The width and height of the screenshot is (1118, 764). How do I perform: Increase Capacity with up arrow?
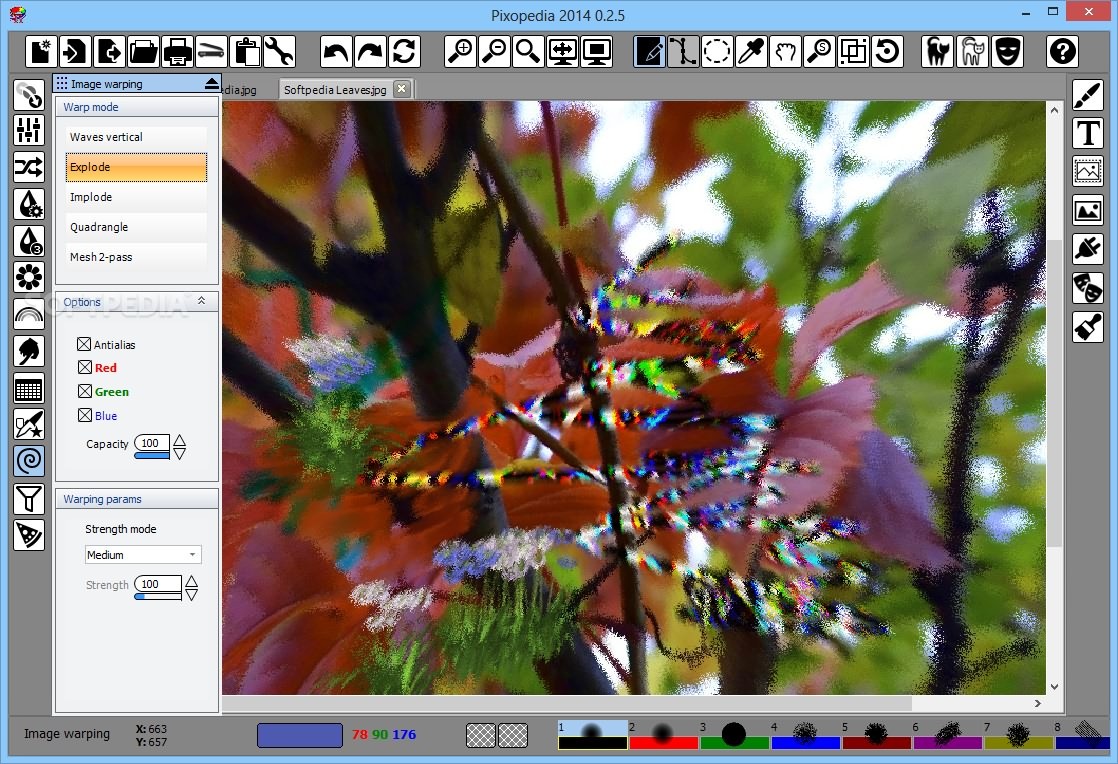[180, 440]
